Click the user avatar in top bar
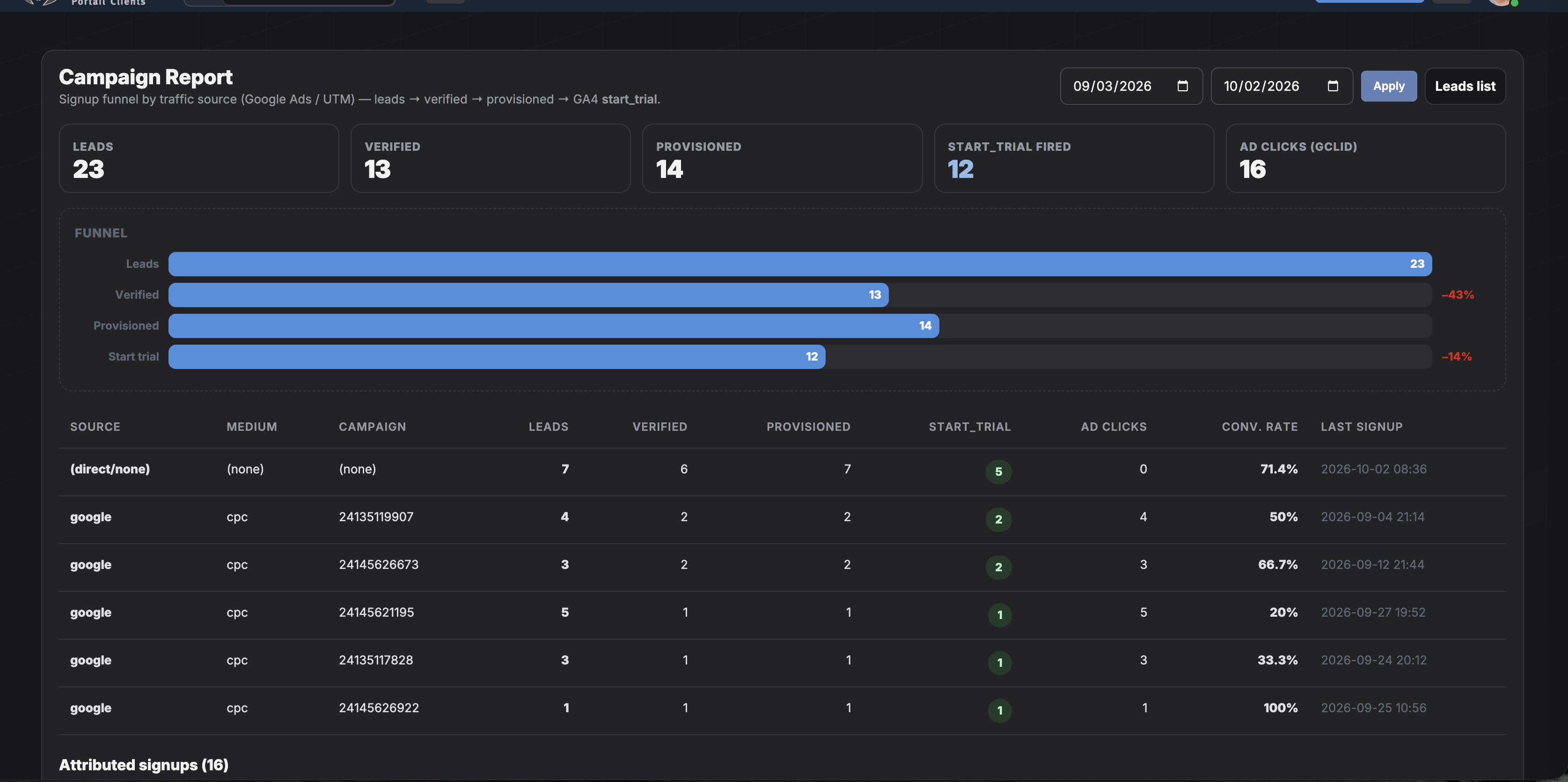Image resolution: width=1568 pixels, height=782 pixels. click(x=1500, y=2)
